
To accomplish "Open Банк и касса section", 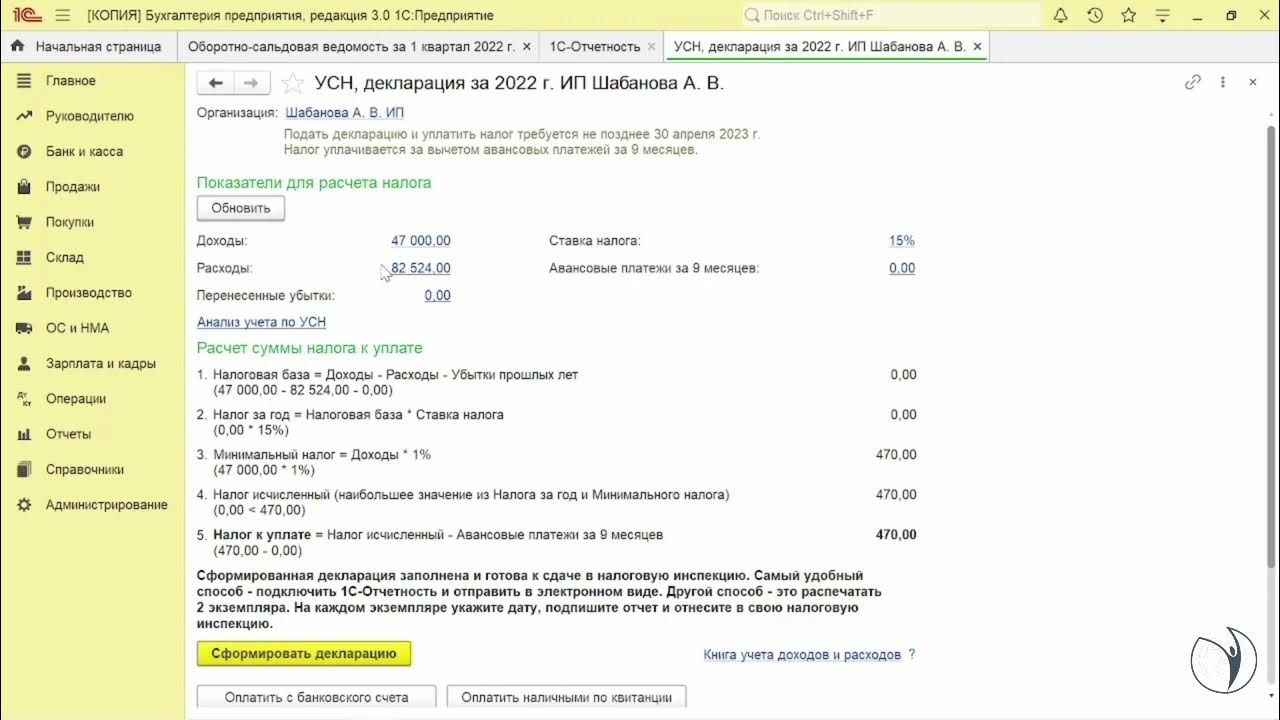I will [x=84, y=151].
